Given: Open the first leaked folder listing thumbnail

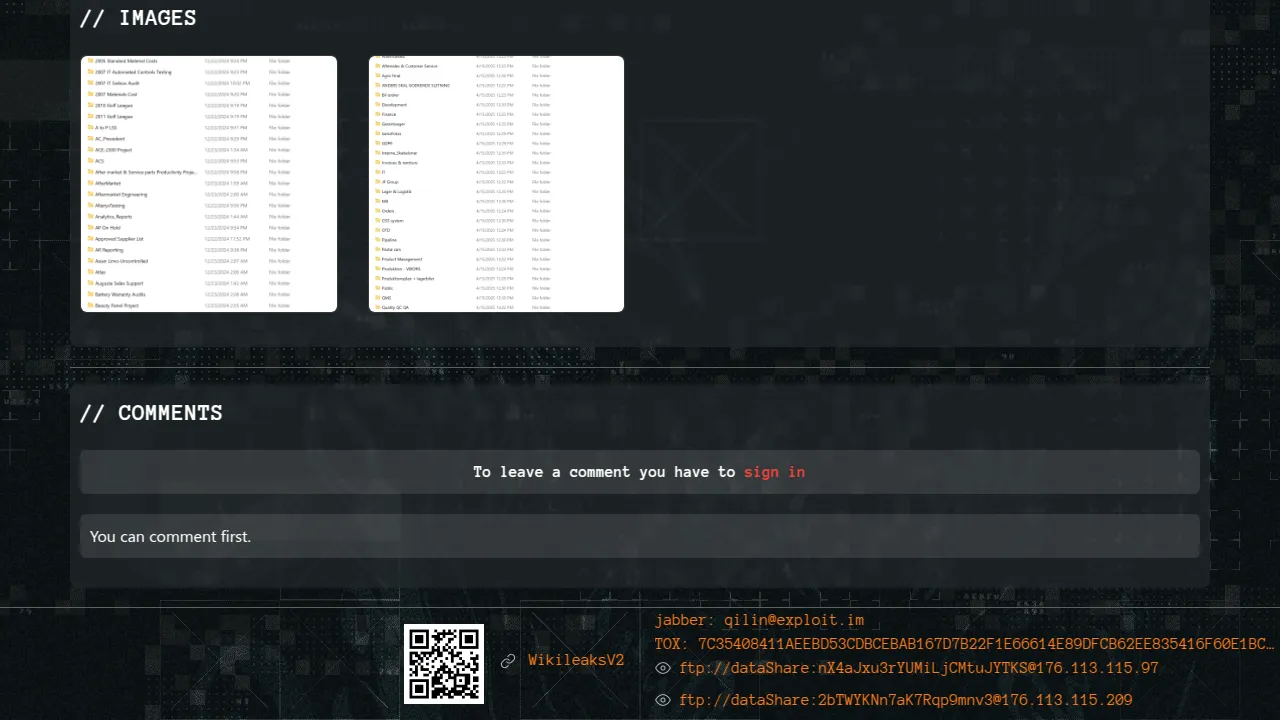Looking at the screenshot, I should [x=209, y=184].
